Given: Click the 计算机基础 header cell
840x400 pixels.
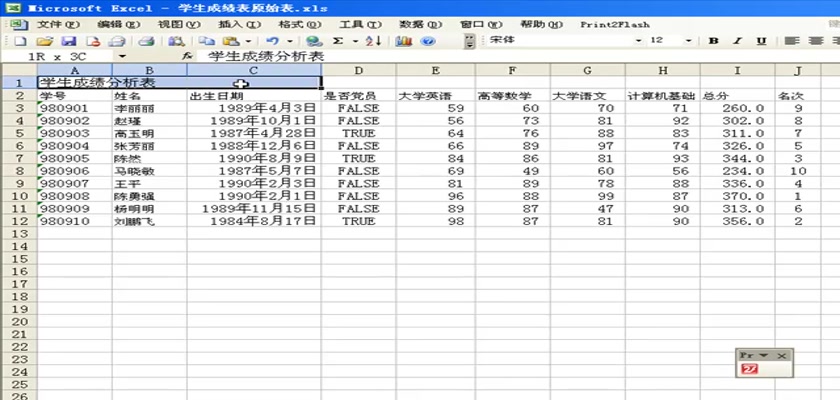Looking at the screenshot, I should (x=662, y=95).
